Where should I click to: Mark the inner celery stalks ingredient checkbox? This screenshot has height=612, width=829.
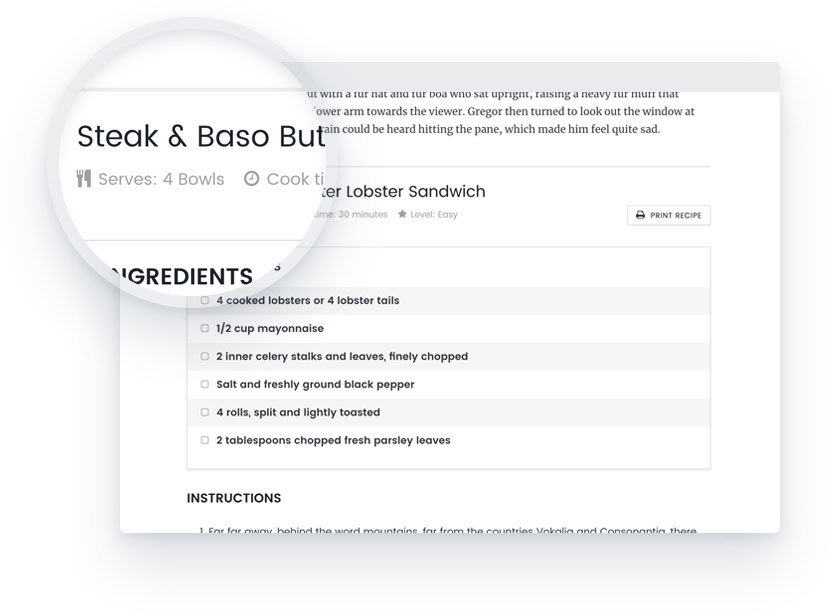point(205,356)
